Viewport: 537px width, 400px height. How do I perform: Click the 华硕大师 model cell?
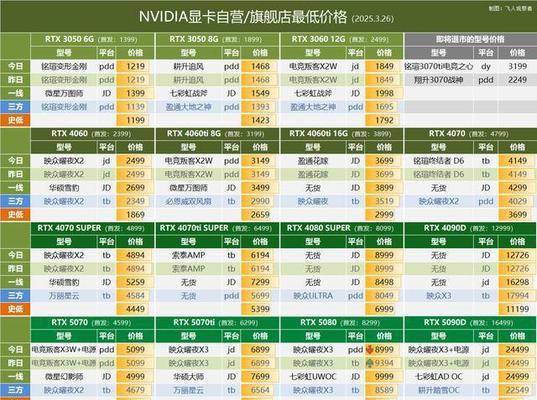point(188,376)
